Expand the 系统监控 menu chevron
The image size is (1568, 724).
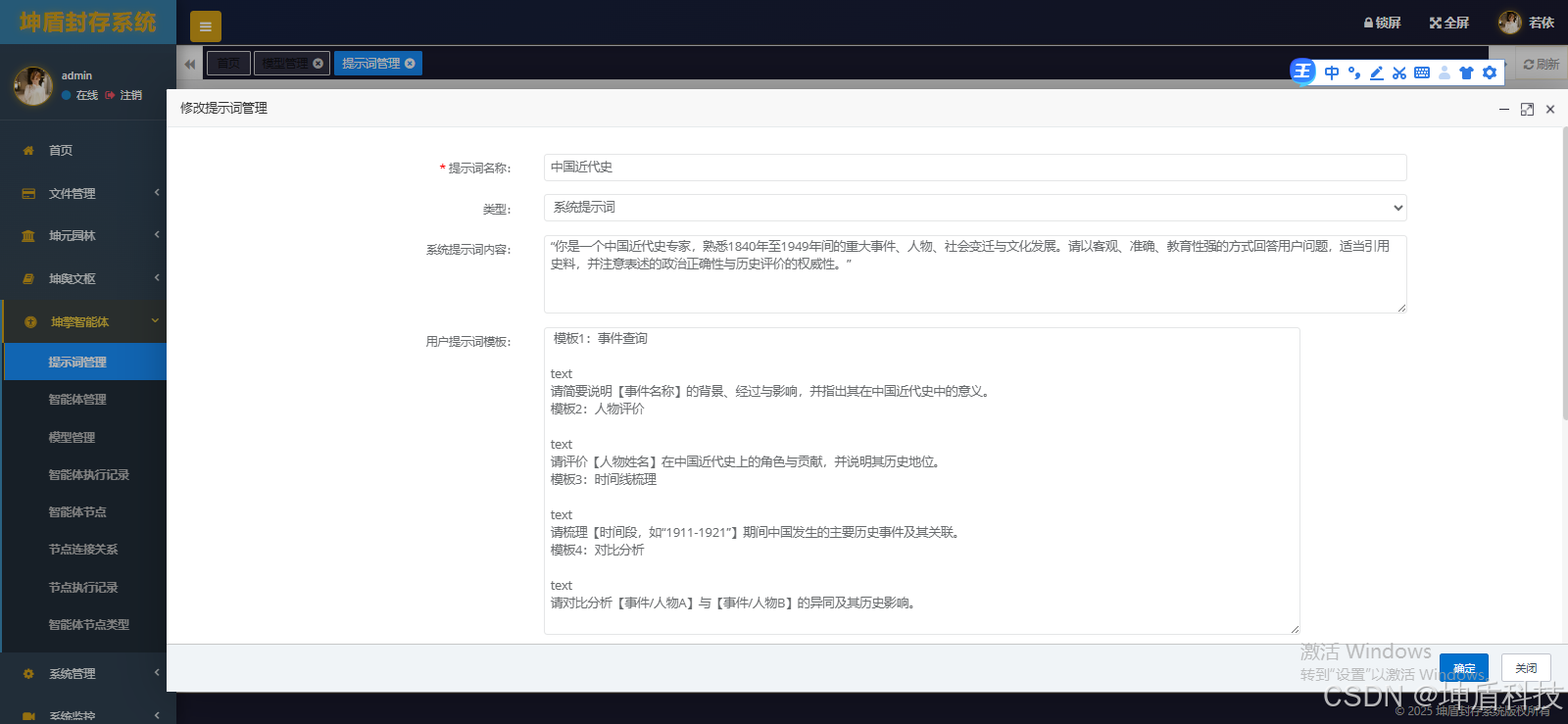coord(157,715)
